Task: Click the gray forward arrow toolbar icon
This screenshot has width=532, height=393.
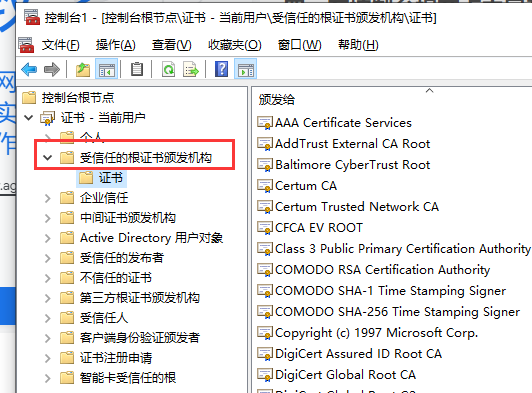Action: [52, 70]
